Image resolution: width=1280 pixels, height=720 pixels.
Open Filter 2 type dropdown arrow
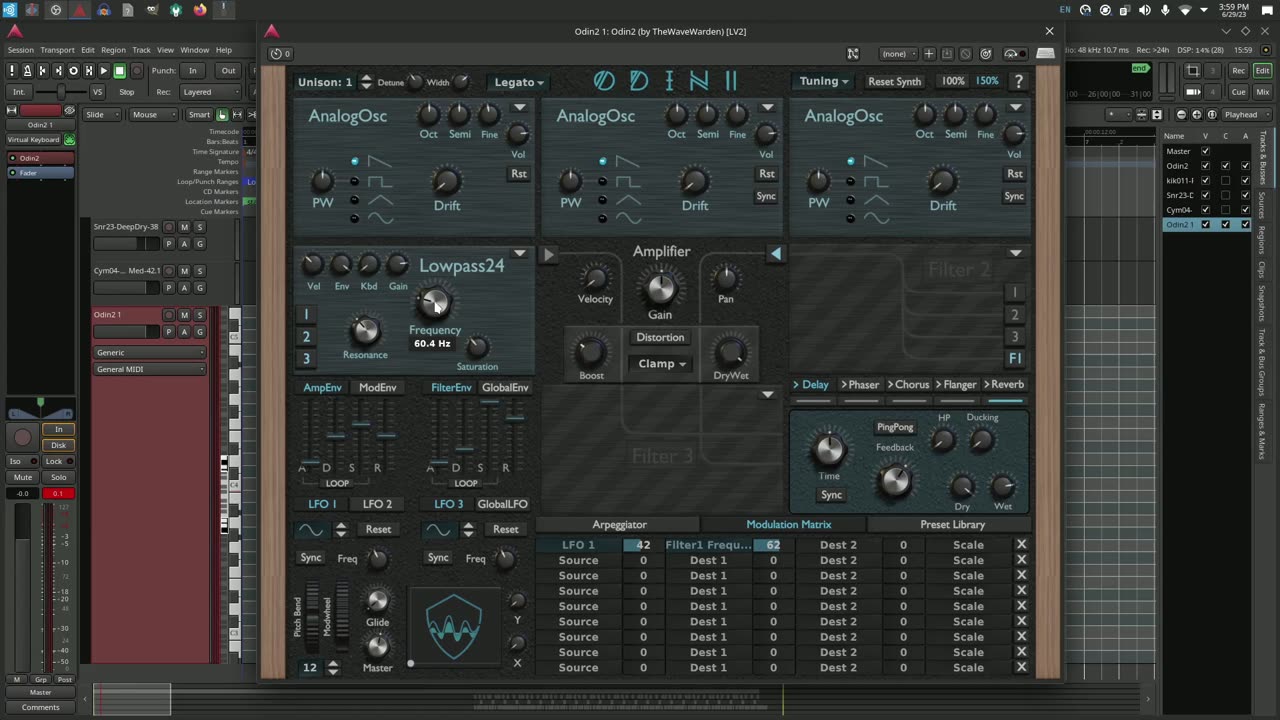(1015, 253)
